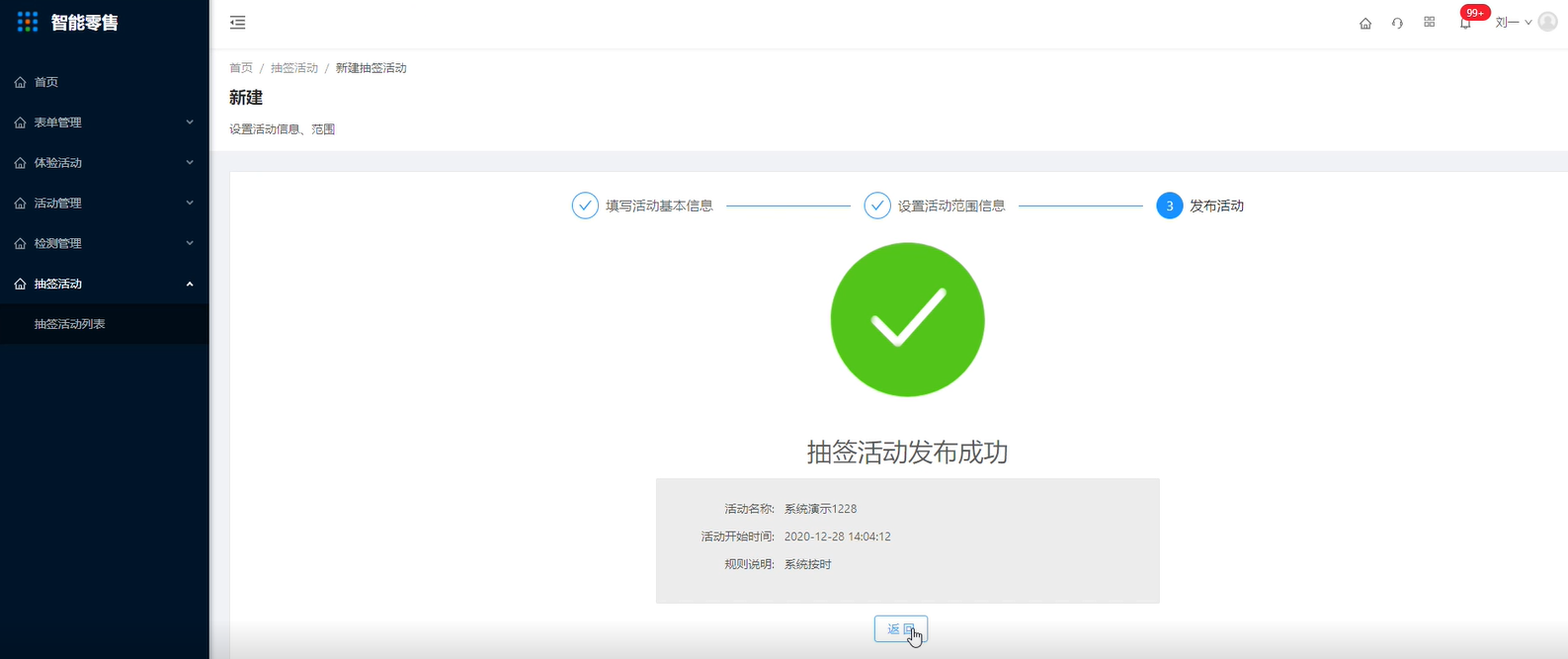1568x659 pixels.
Task: Open notifications bell with 99+ badge
Action: [1465, 23]
